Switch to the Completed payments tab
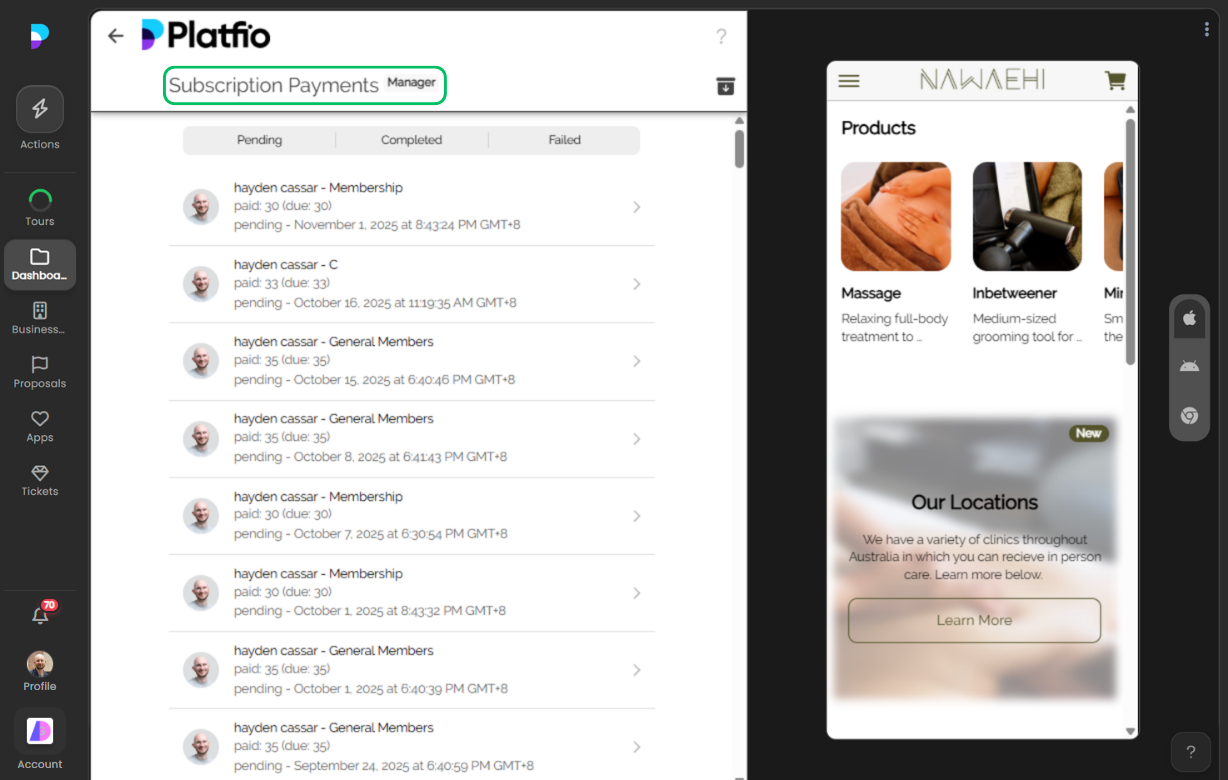This screenshot has width=1228, height=780. 411,140
